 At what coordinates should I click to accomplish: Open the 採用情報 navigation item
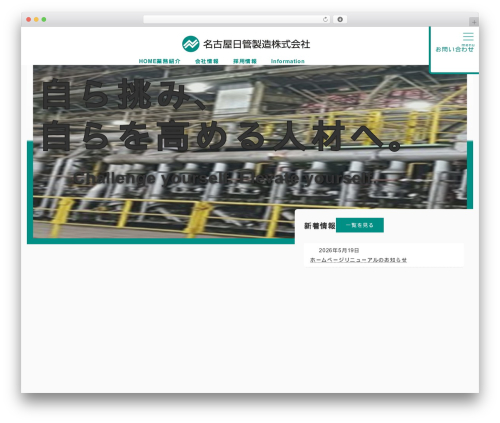(x=245, y=61)
